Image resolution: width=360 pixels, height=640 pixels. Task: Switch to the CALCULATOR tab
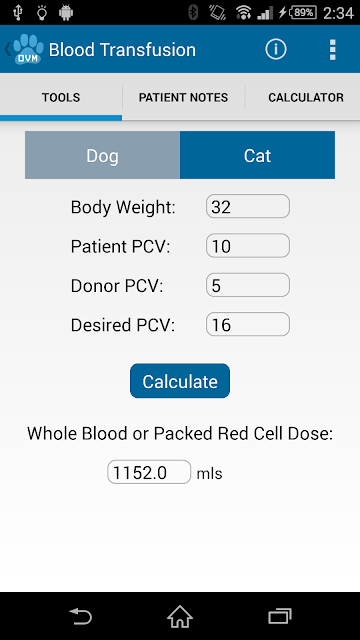click(306, 98)
